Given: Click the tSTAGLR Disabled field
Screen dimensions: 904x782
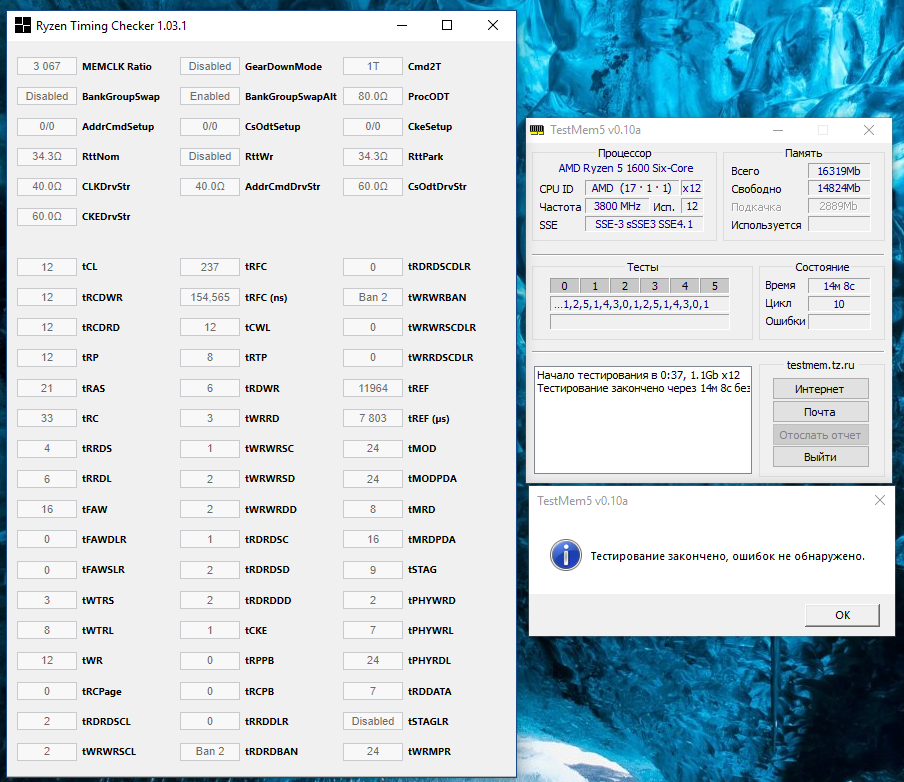Looking at the screenshot, I should click(372, 721).
